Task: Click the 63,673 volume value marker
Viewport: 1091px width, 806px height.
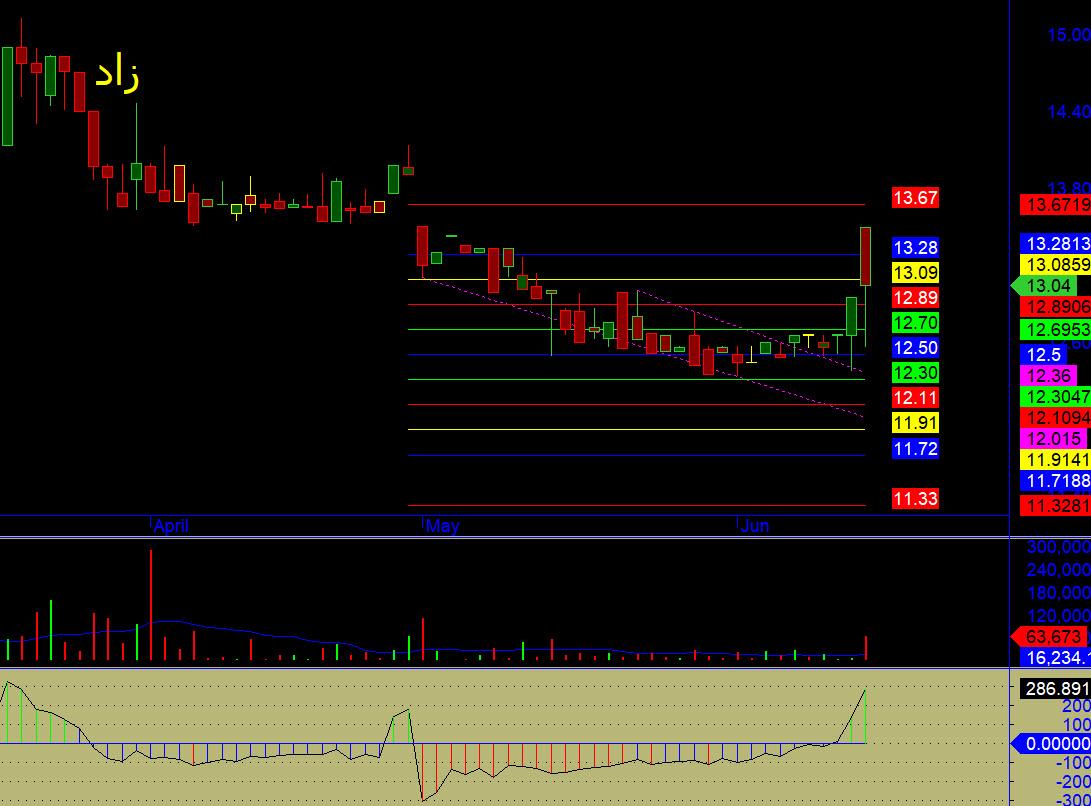Action: pyautogui.click(x=1049, y=636)
